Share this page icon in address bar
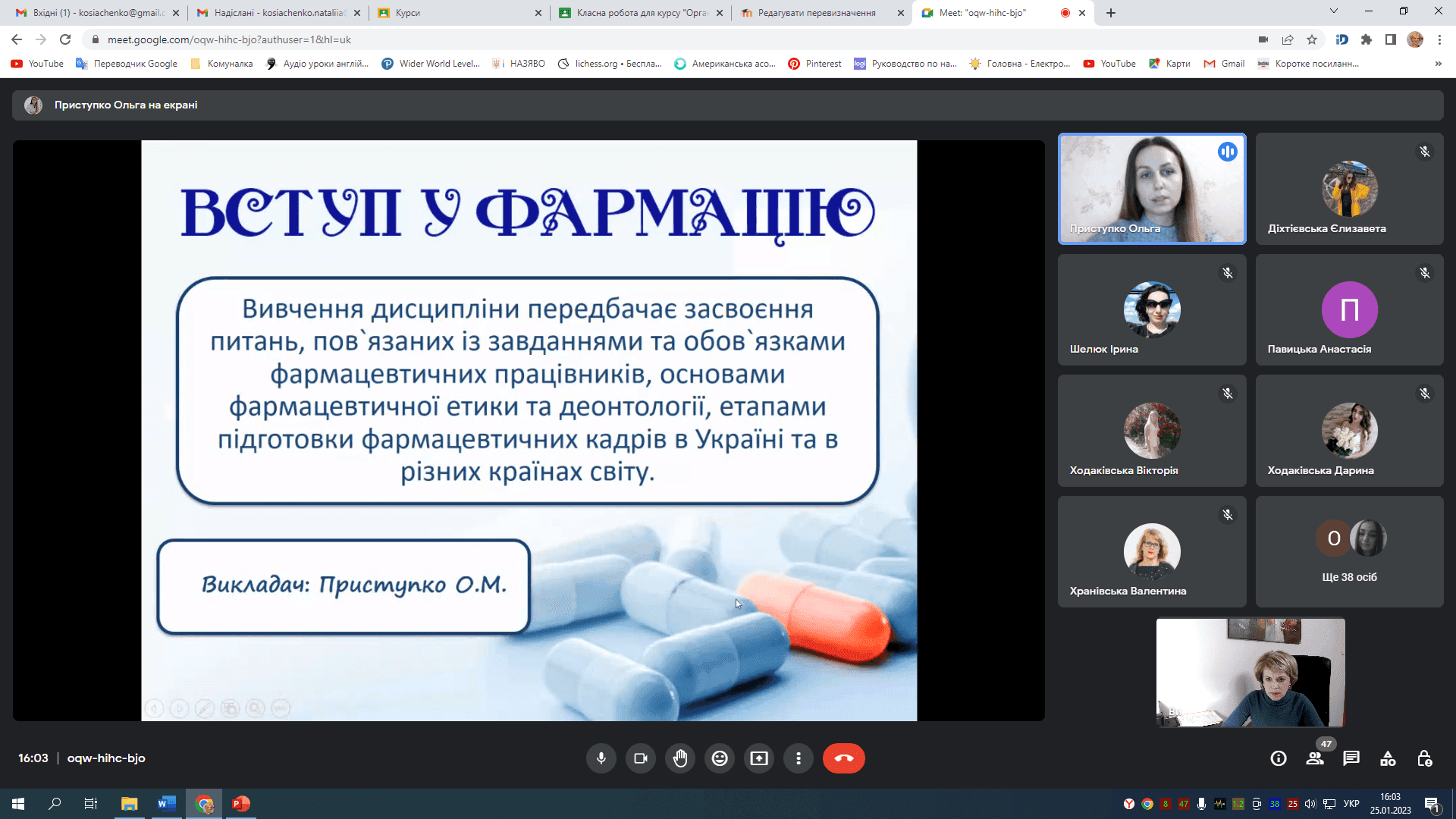Screen dimensions: 1456x819 click(x=1288, y=39)
